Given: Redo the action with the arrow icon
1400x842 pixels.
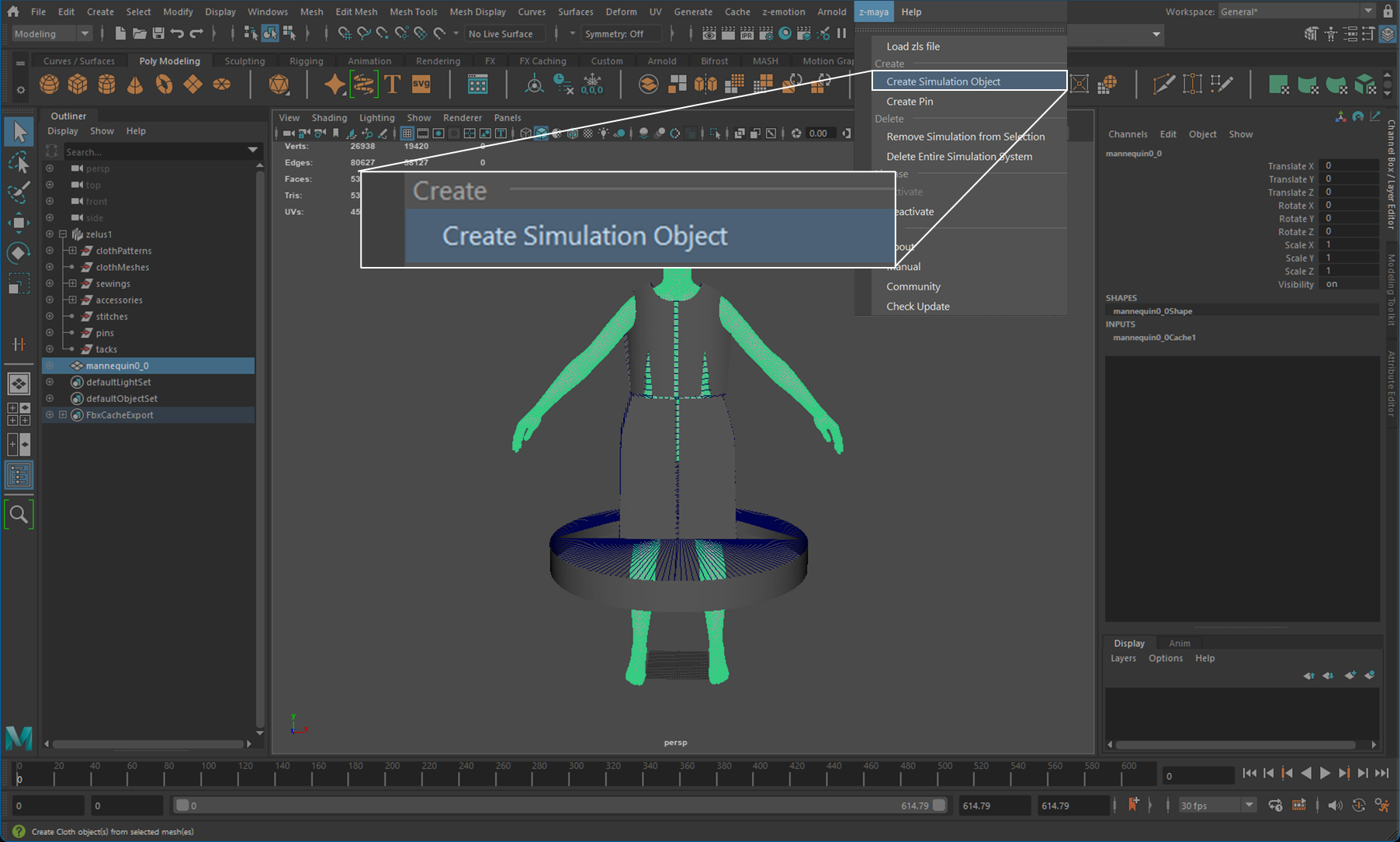Looking at the screenshot, I should pyautogui.click(x=196, y=33).
